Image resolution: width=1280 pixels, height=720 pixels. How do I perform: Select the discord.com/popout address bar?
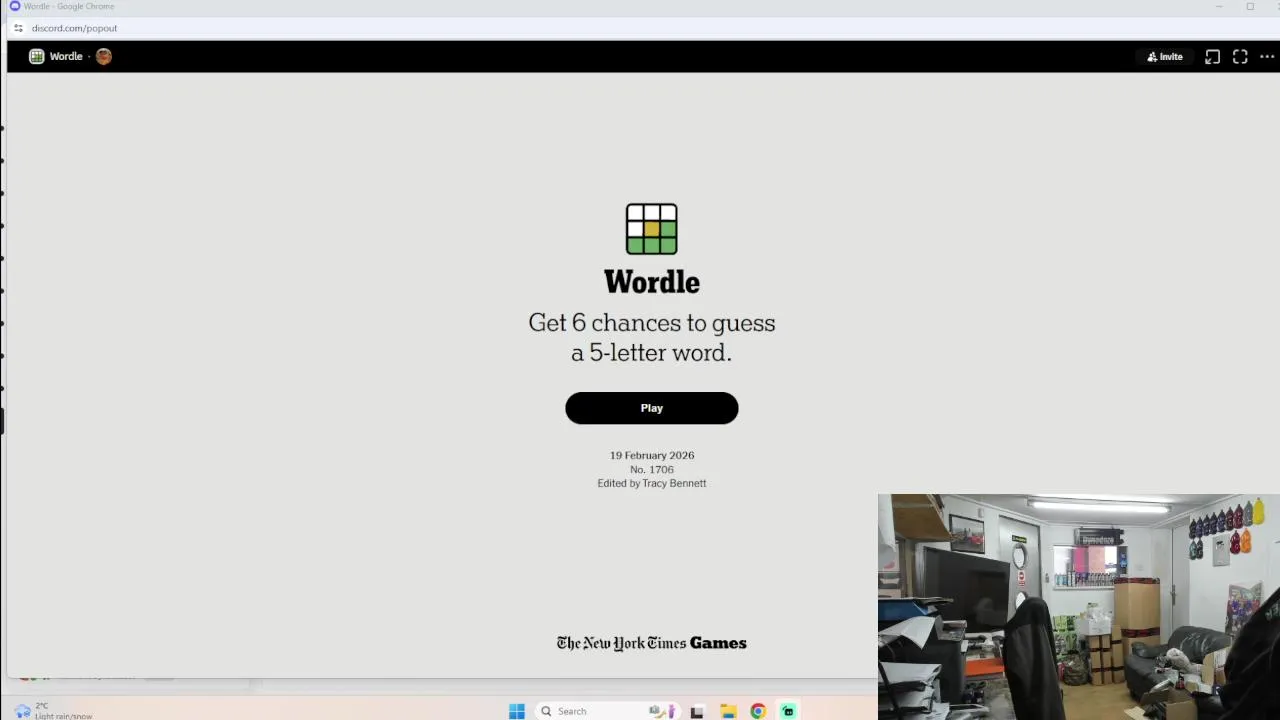click(x=74, y=28)
